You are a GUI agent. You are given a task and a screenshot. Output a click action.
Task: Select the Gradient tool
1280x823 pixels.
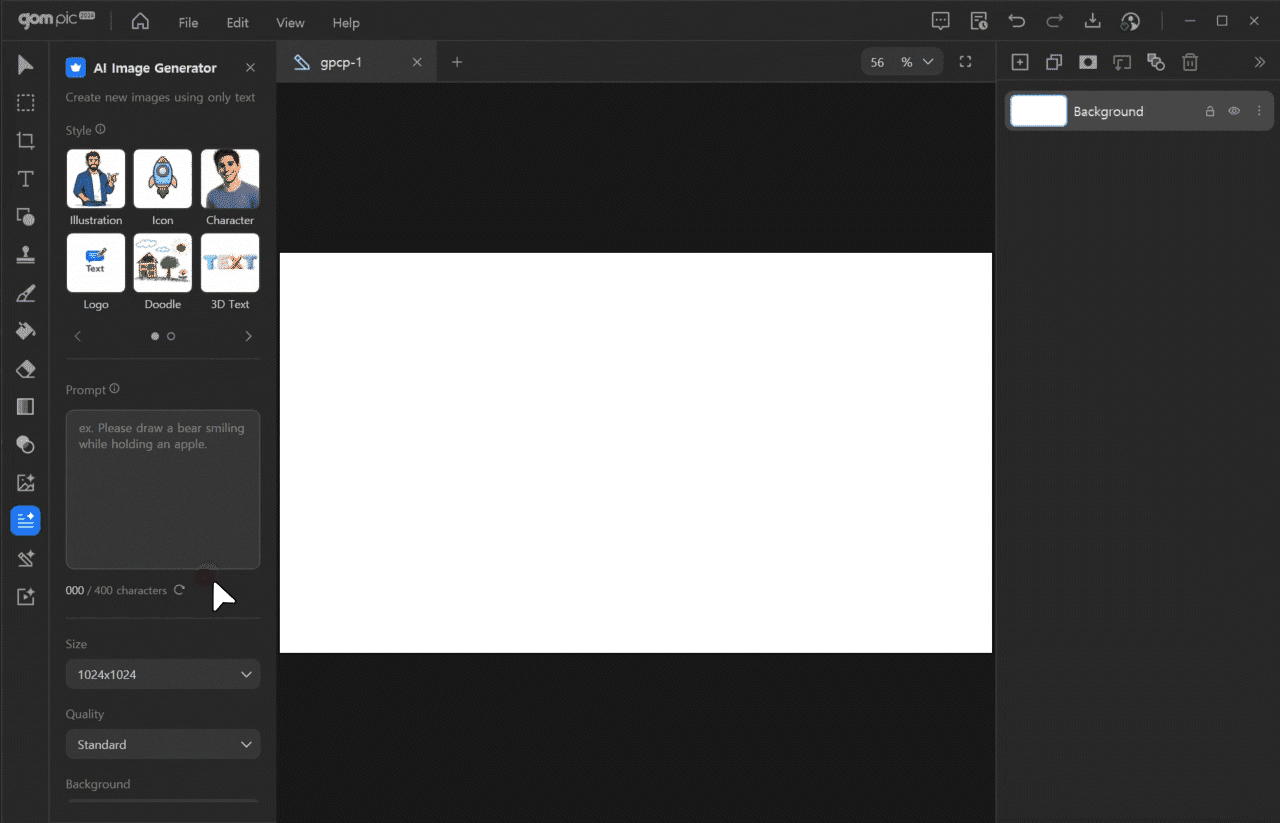tap(25, 407)
